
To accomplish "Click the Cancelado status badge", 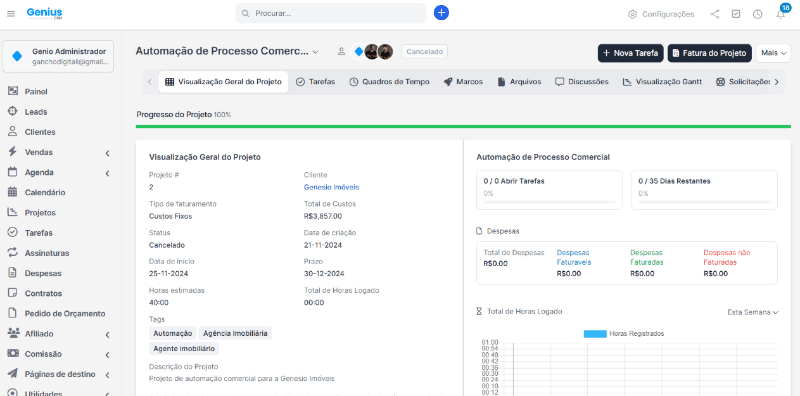I will click(x=424, y=52).
